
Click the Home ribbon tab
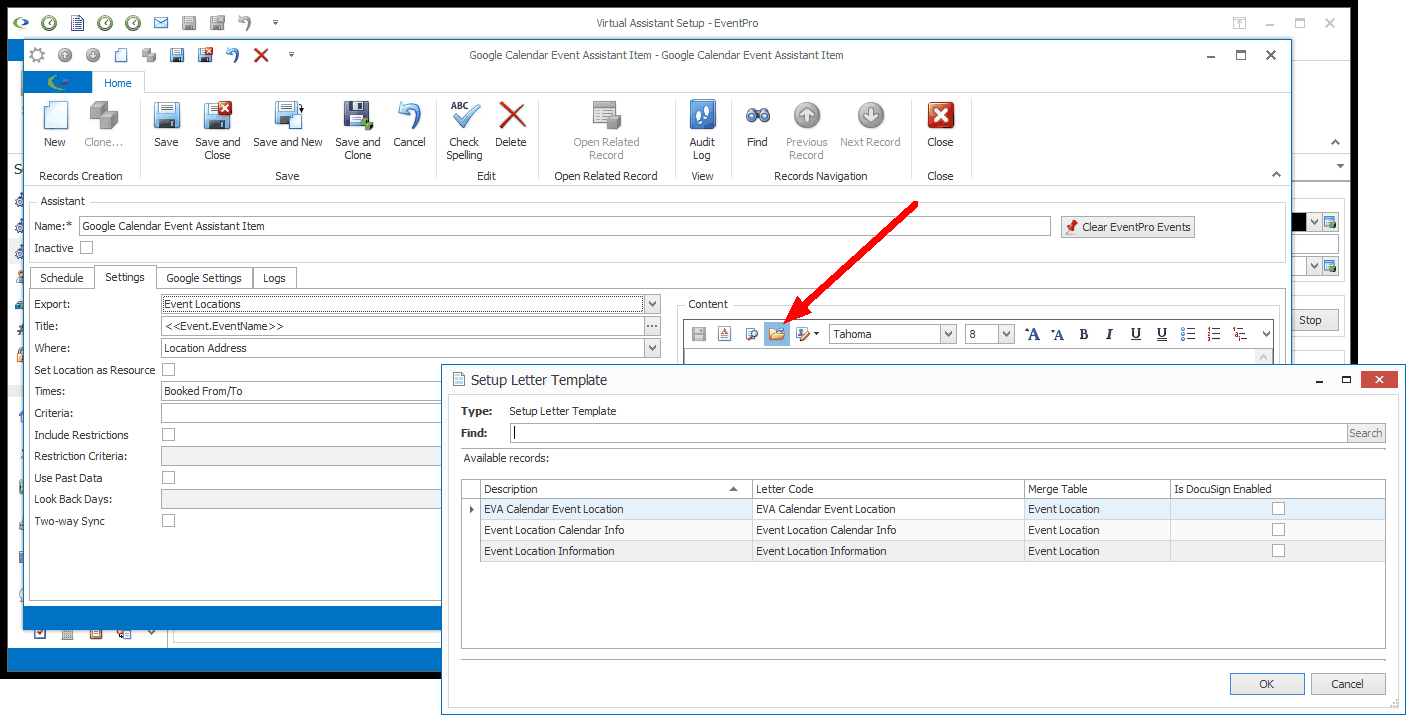click(118, 83)
